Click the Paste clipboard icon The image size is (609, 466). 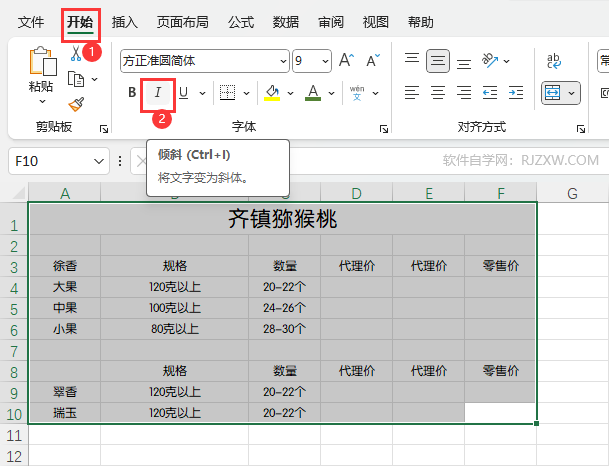[43, 61]
